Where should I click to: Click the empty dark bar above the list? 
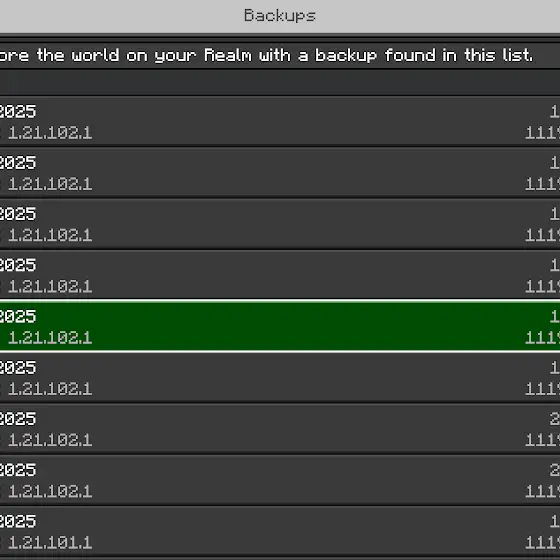click(280, 82)
